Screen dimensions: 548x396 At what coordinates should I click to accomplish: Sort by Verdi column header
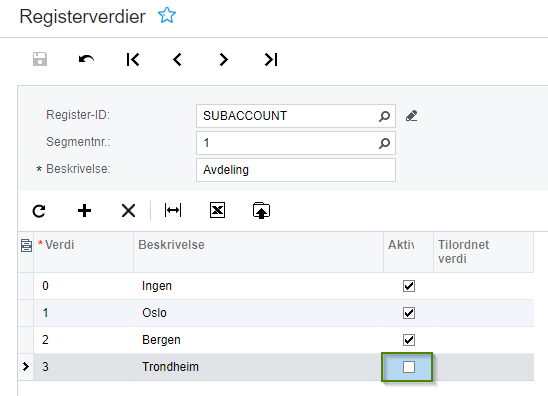[x=84, y=252]
